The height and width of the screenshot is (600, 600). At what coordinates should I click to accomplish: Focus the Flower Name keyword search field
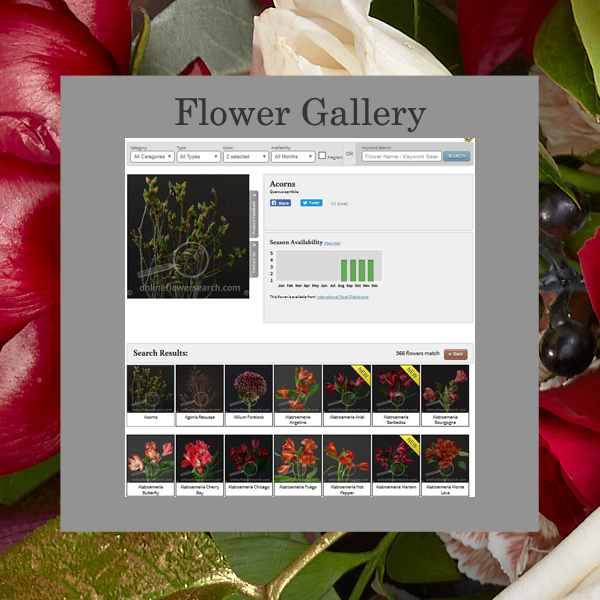(x=402, y=156)
